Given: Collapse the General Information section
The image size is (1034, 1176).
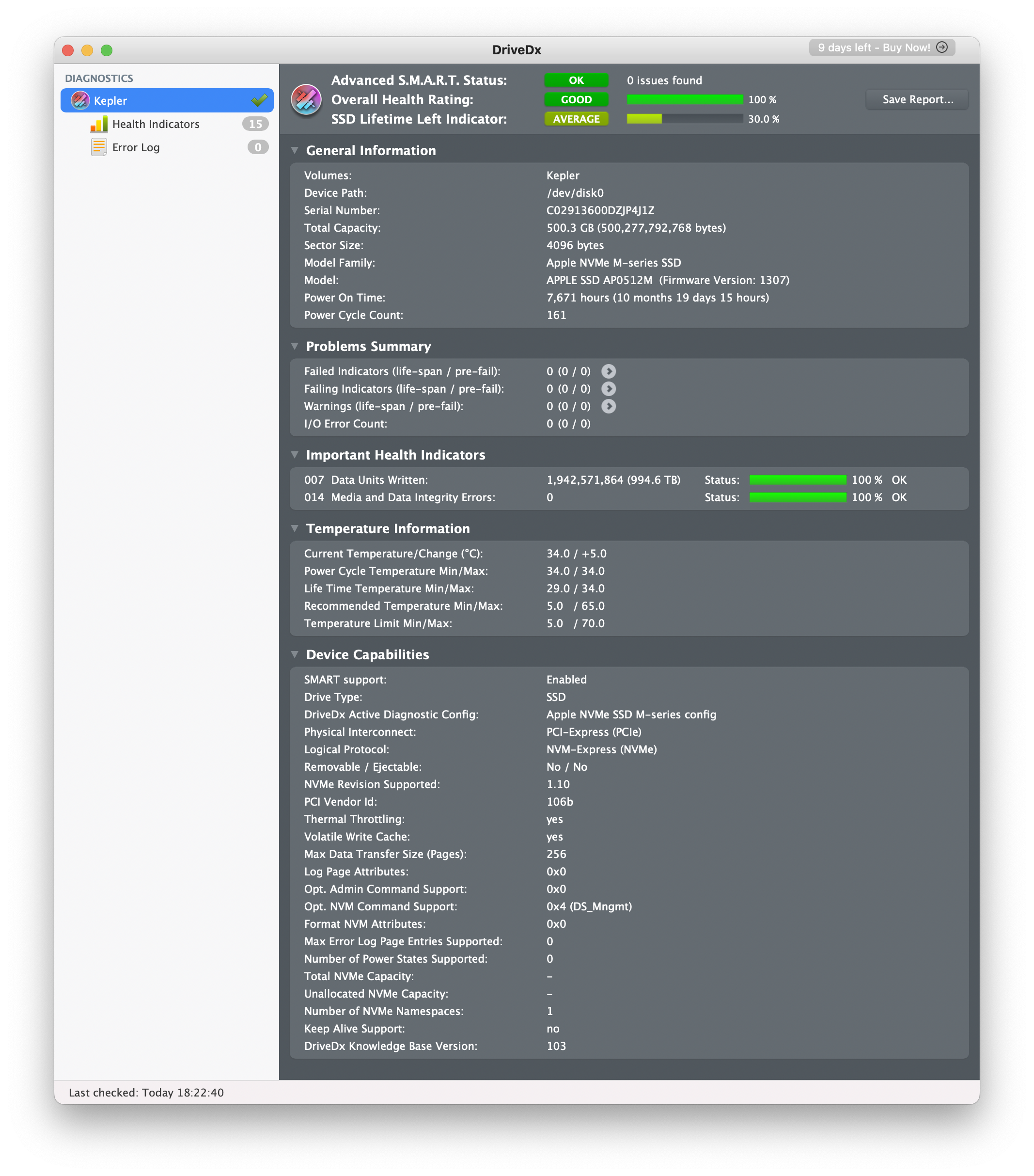Looking at the screenshot, I should click(x=295, y=151).
